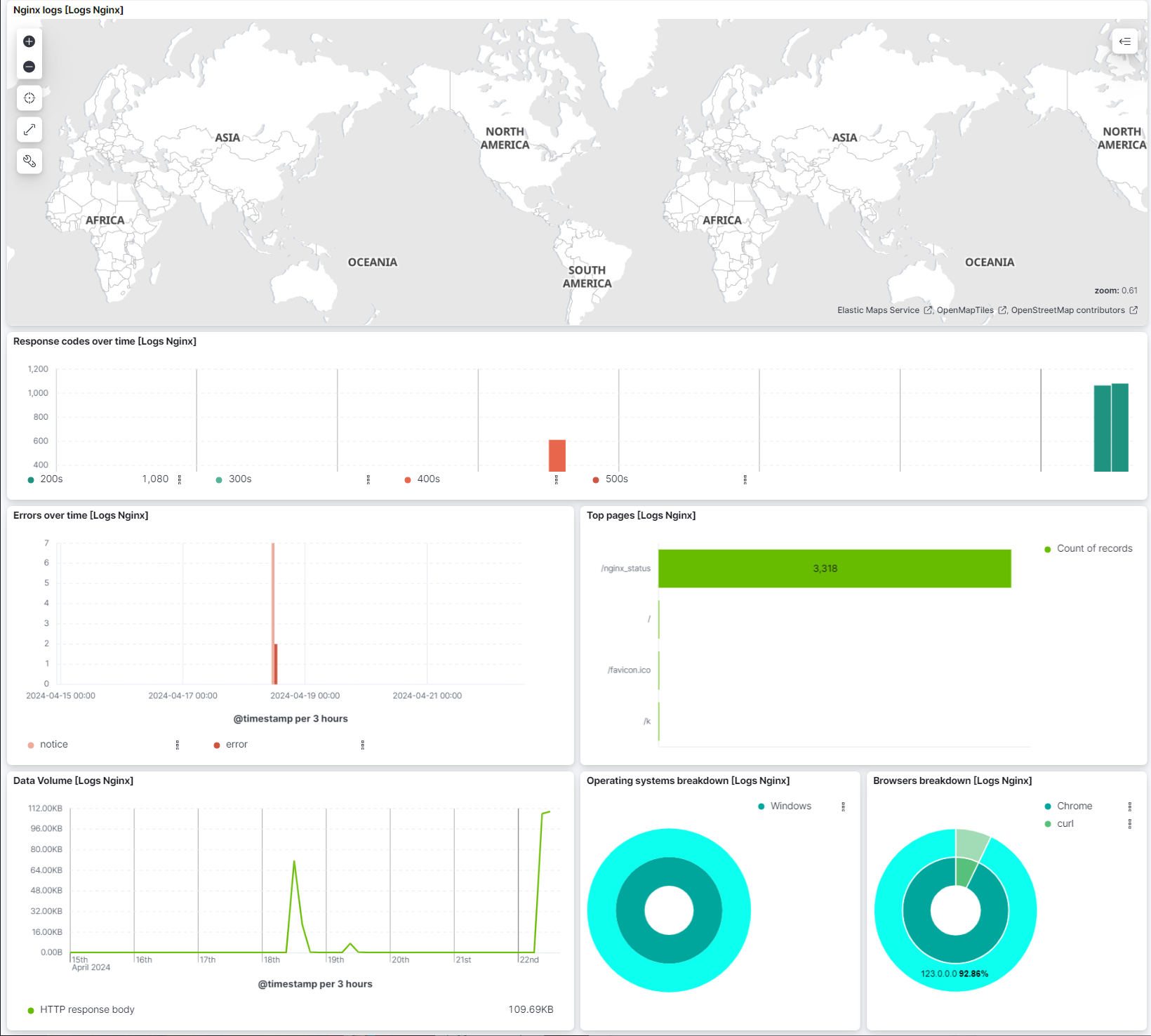Viewport: 1151px width, 1036px height.
Task: Open the Elastic Maps Service link
Action: click(878, 310)
